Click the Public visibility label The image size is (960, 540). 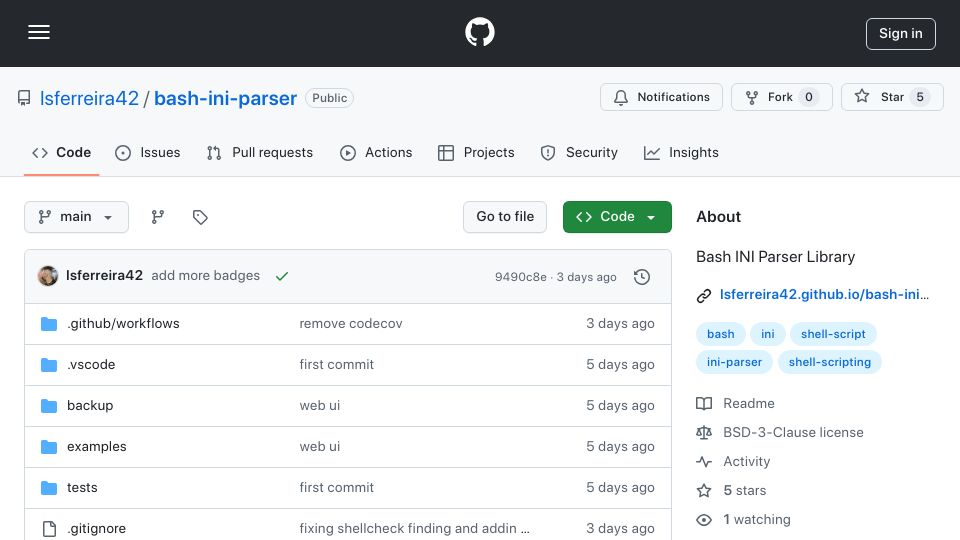pos(329,98)
